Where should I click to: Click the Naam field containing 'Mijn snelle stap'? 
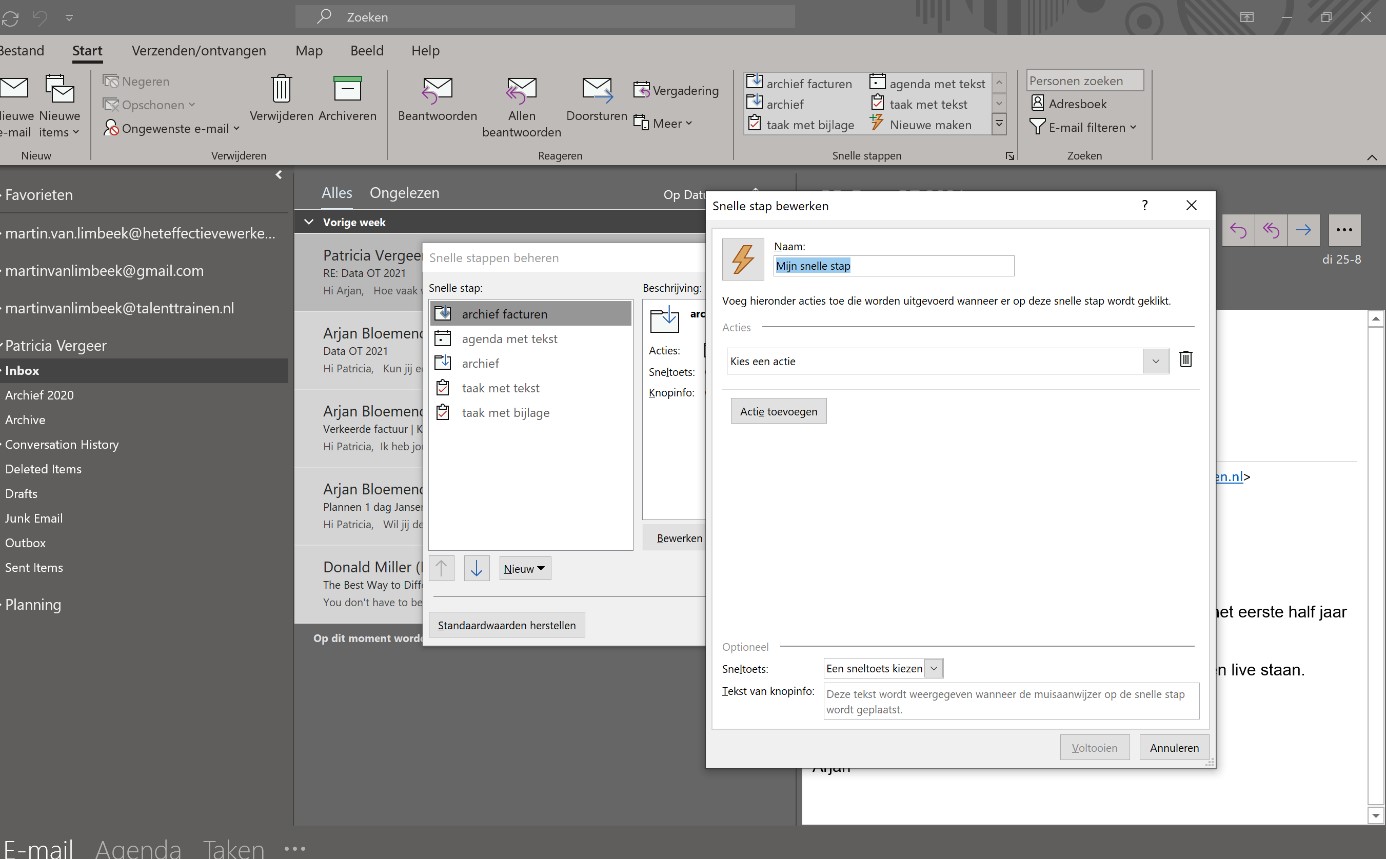894,266
